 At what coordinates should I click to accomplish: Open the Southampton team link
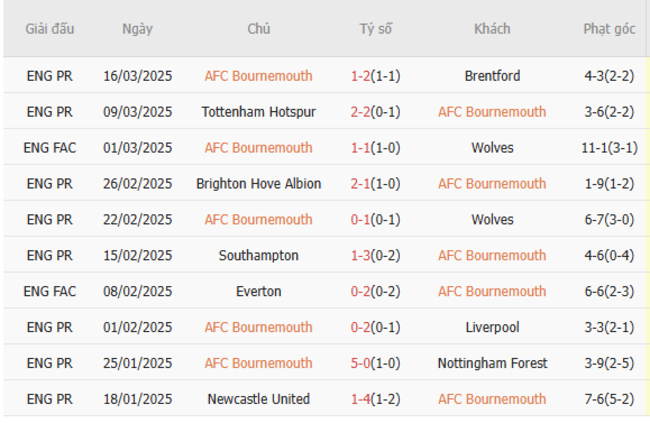[258, 256]
